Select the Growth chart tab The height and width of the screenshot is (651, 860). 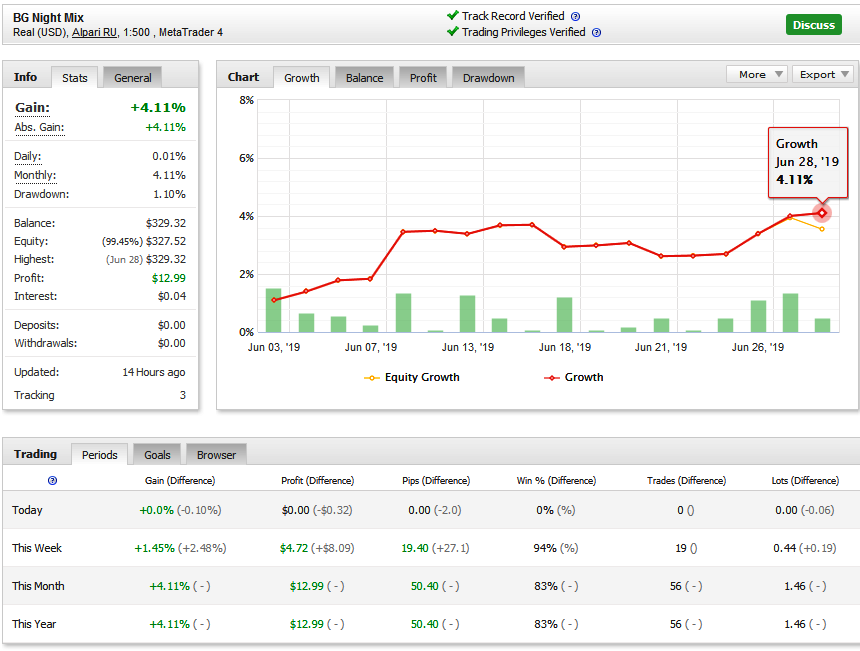pos(302,78)
